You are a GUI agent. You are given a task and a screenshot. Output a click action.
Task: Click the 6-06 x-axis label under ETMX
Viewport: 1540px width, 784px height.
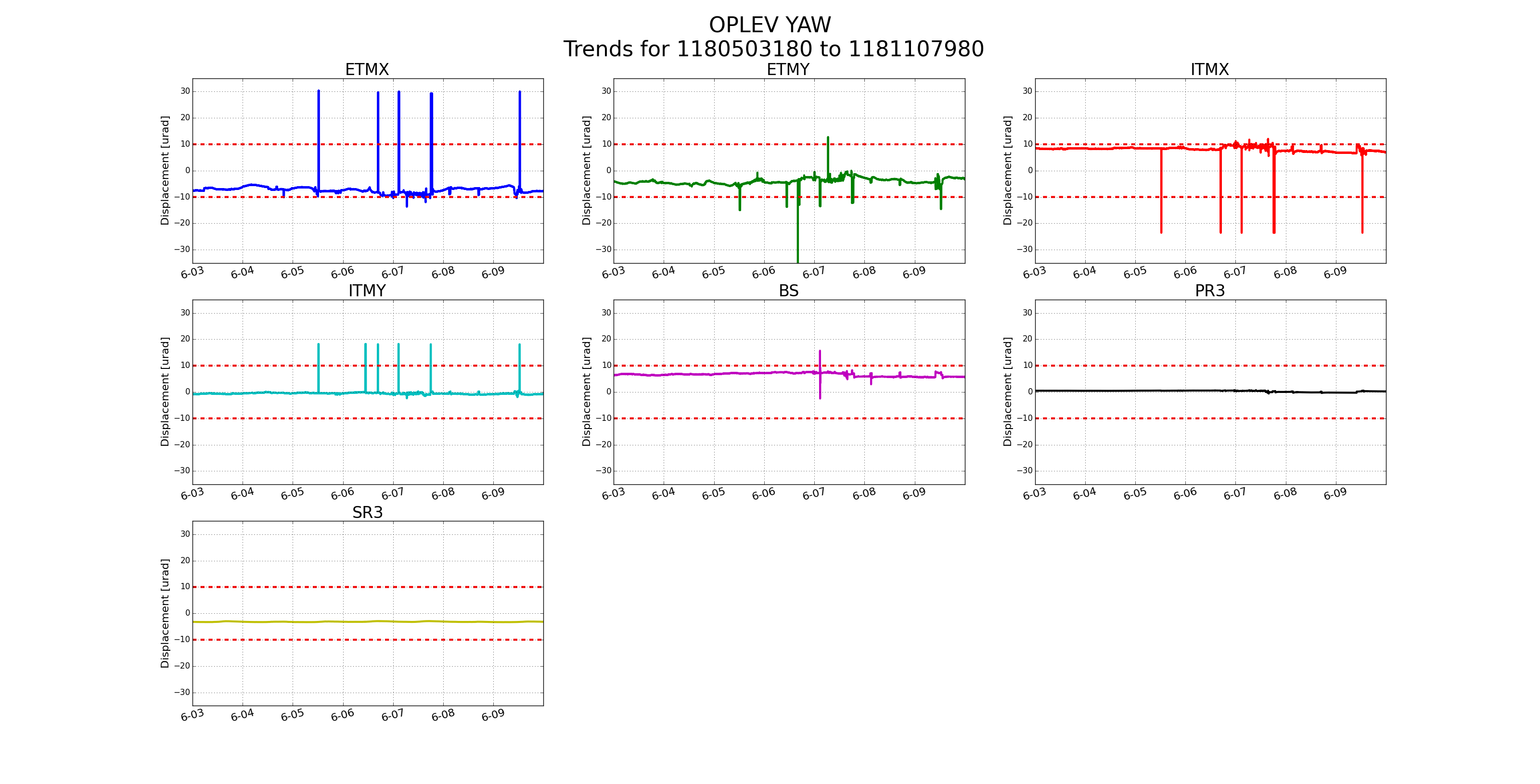(343, 273)
